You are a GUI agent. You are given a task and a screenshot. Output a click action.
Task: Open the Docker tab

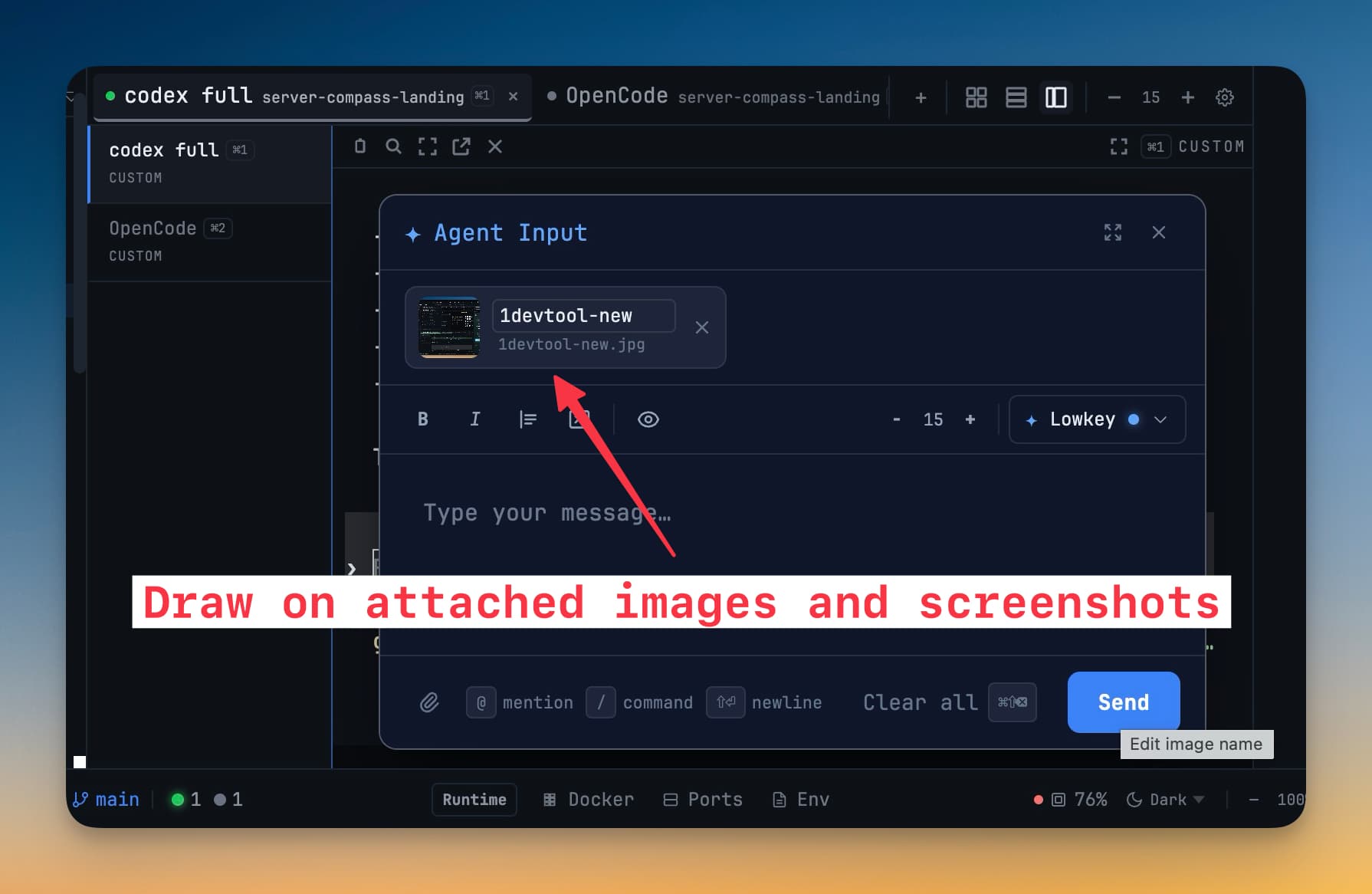[589, 799]
